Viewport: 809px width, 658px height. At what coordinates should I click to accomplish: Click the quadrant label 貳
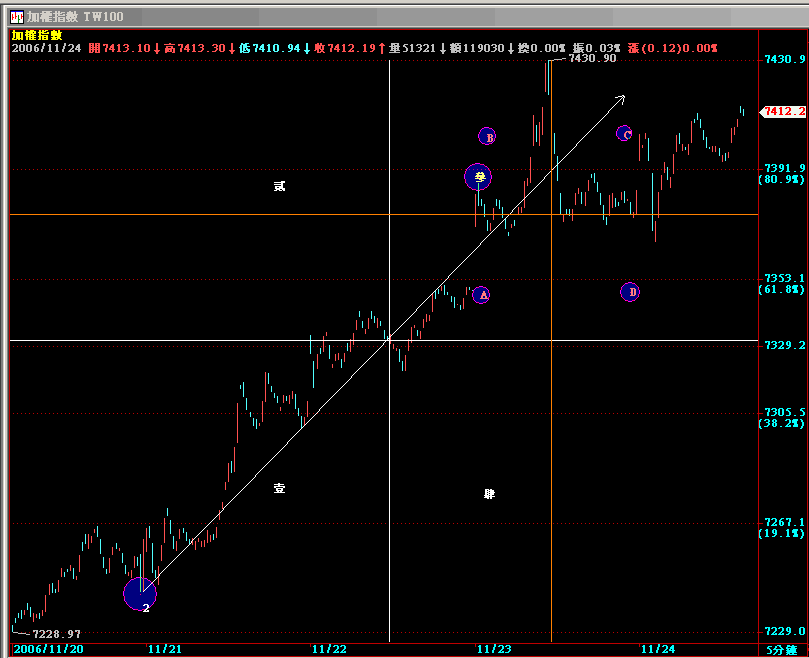pos(280,186)
